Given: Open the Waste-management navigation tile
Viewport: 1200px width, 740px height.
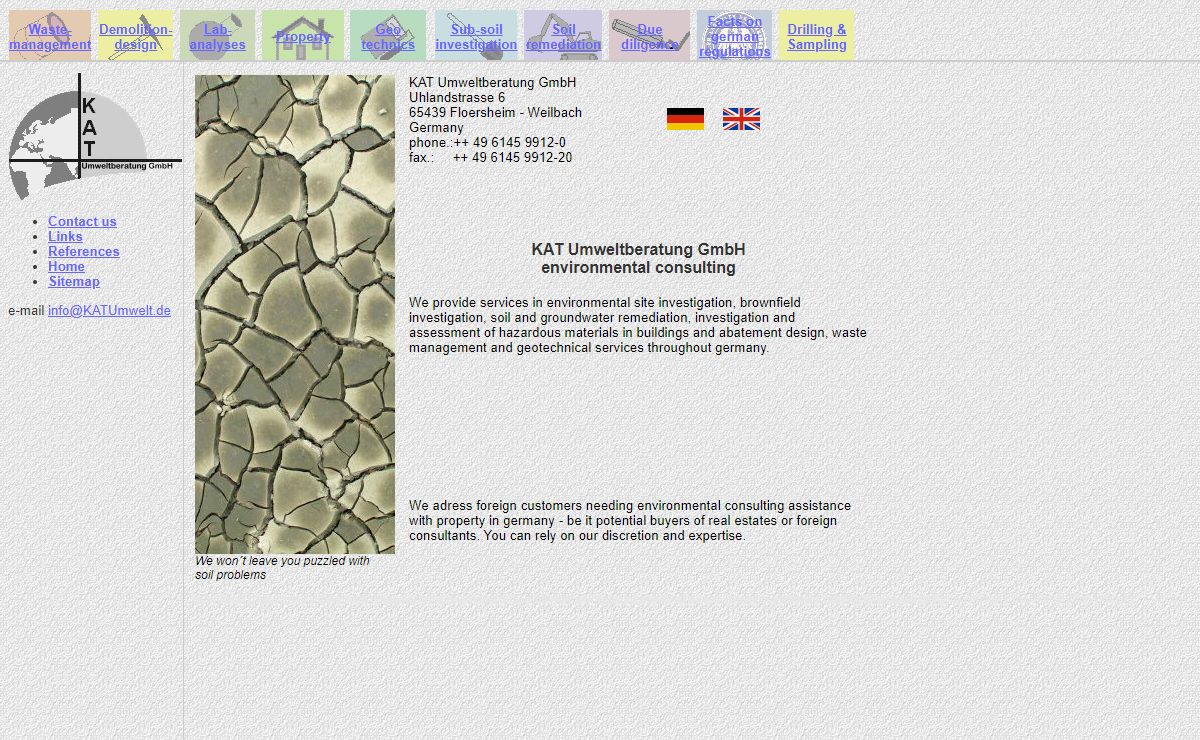Looking at the screenshot, I should click(50, 36).
